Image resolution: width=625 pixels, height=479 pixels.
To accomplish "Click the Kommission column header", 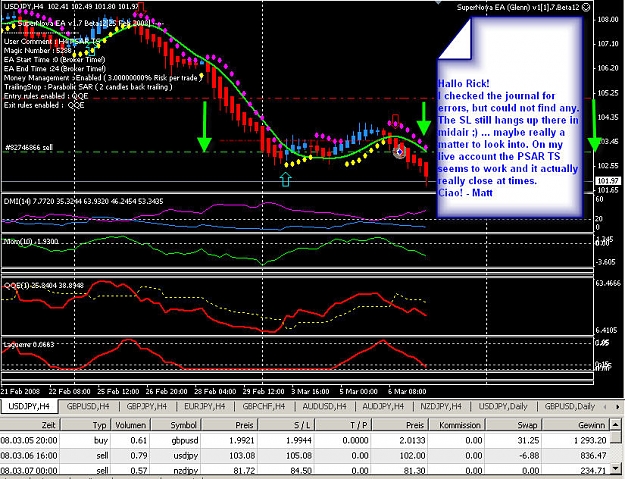I will point(457,425).
